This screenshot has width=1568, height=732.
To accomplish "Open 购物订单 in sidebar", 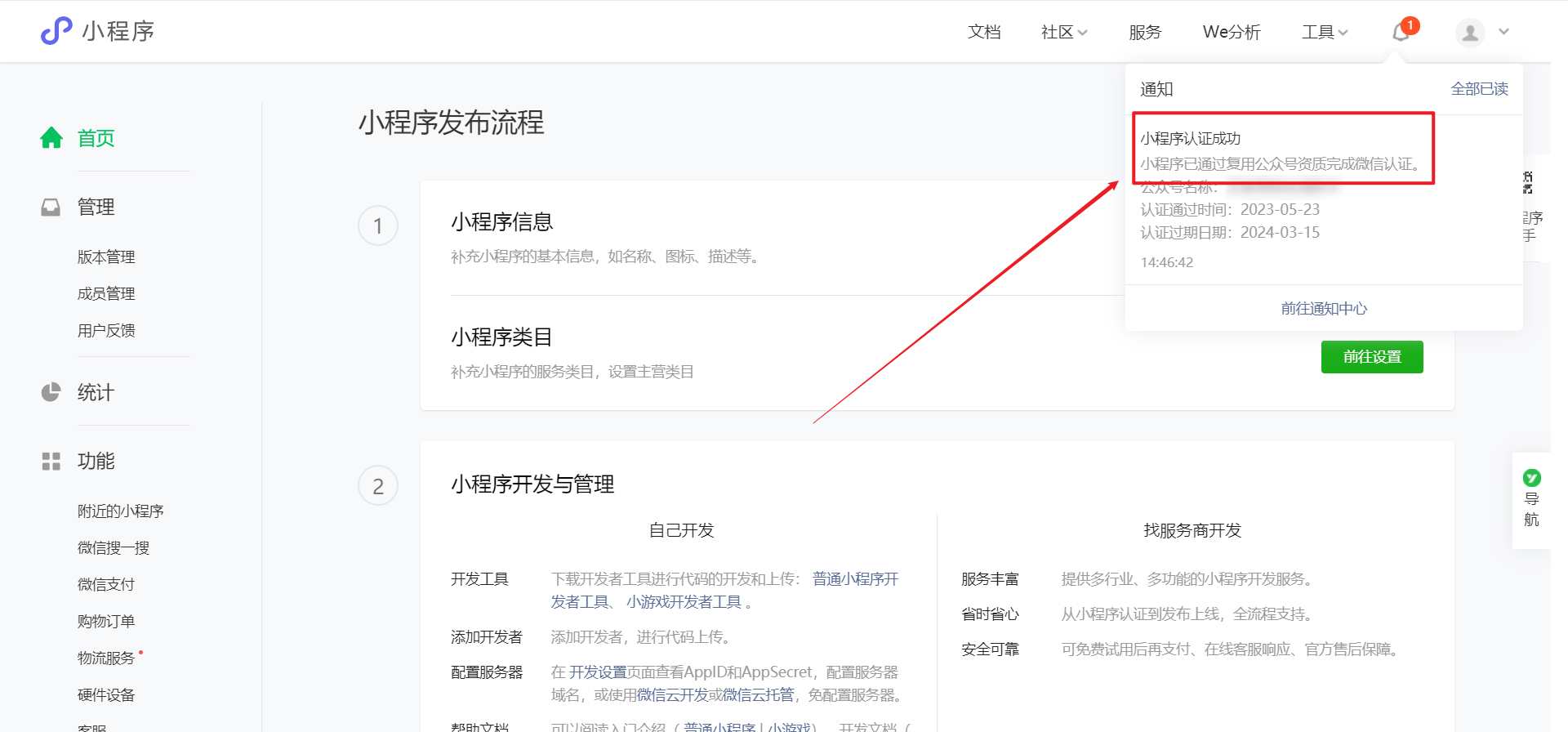I will 106,621.
